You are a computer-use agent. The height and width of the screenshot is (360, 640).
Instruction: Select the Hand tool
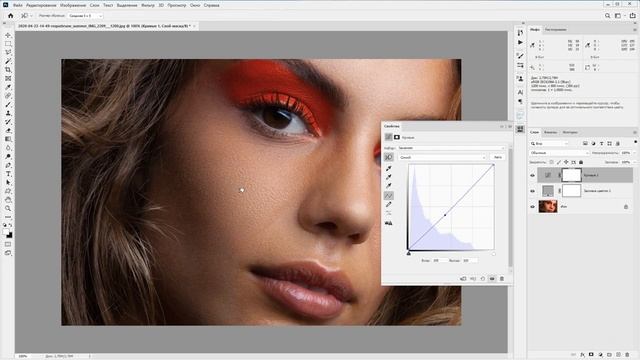click(x=8, y=200)
